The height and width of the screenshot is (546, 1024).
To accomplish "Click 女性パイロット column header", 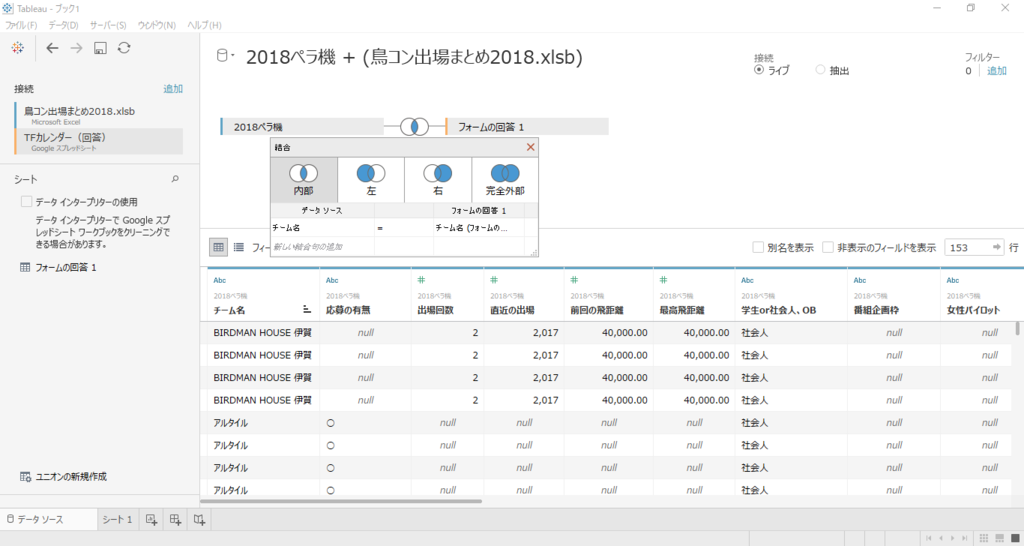I will 982,294.
